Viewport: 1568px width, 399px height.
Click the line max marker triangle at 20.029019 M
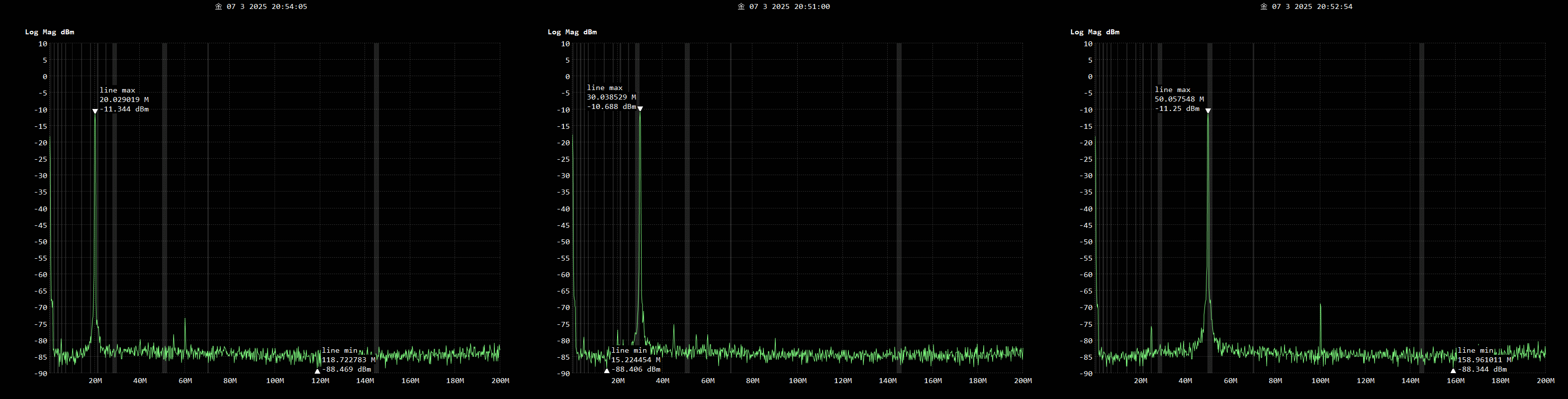[x=95, y=111]
